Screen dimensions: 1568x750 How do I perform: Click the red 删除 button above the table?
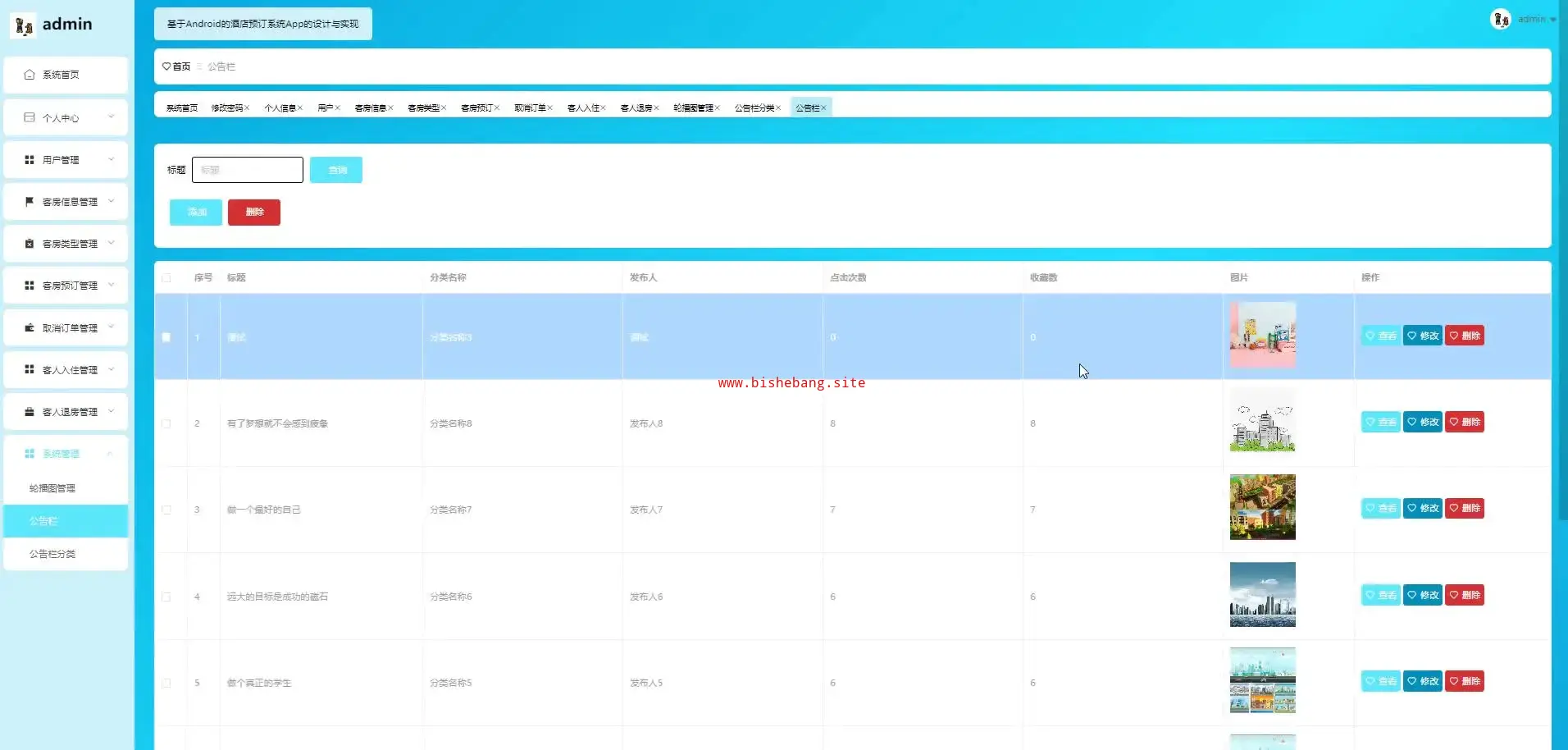tap(254, 213)
